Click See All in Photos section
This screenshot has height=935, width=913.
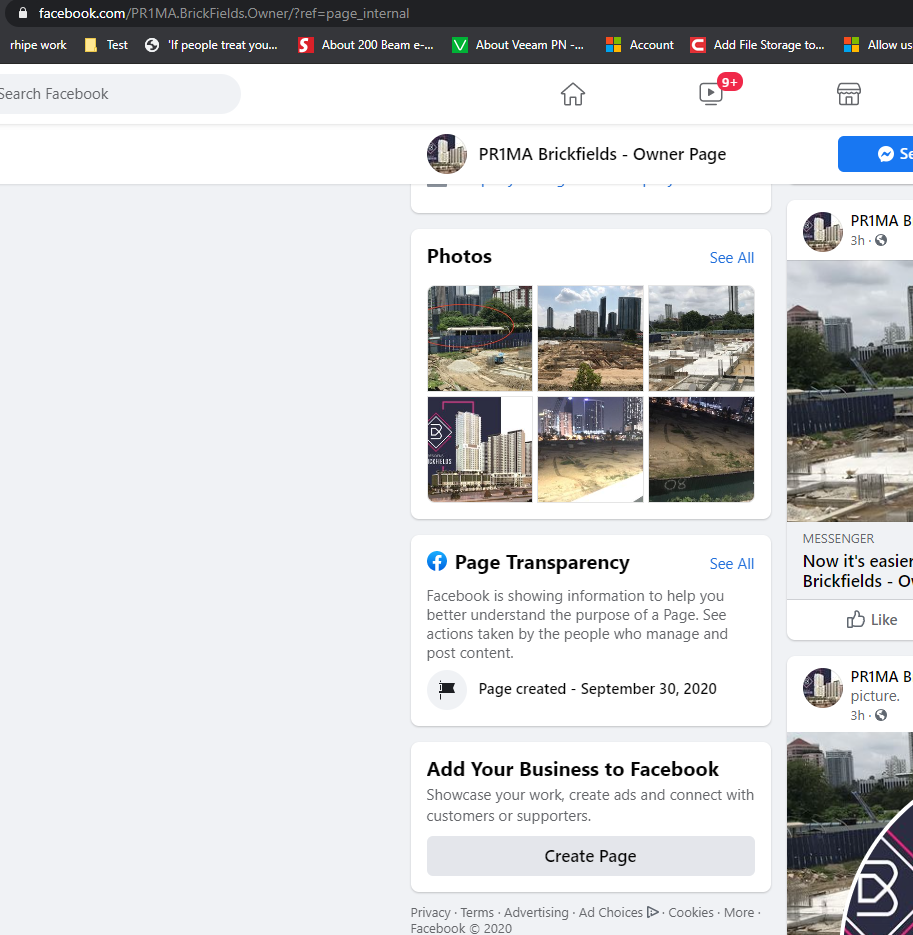[x=732, y=258]
